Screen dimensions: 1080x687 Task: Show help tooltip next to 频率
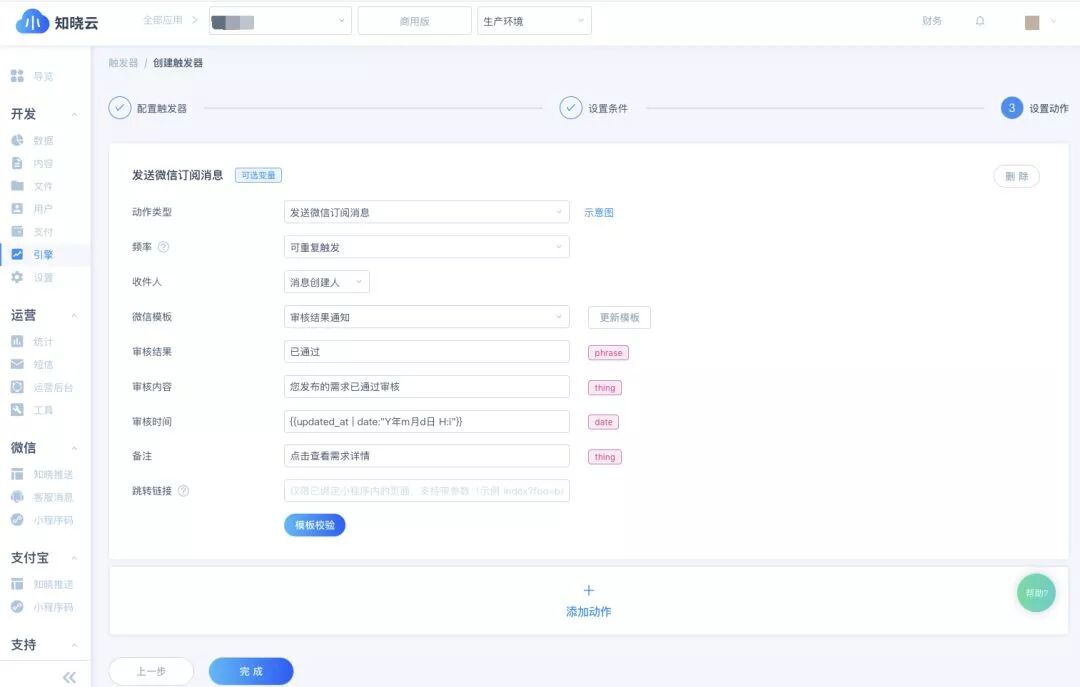[163, 247]
